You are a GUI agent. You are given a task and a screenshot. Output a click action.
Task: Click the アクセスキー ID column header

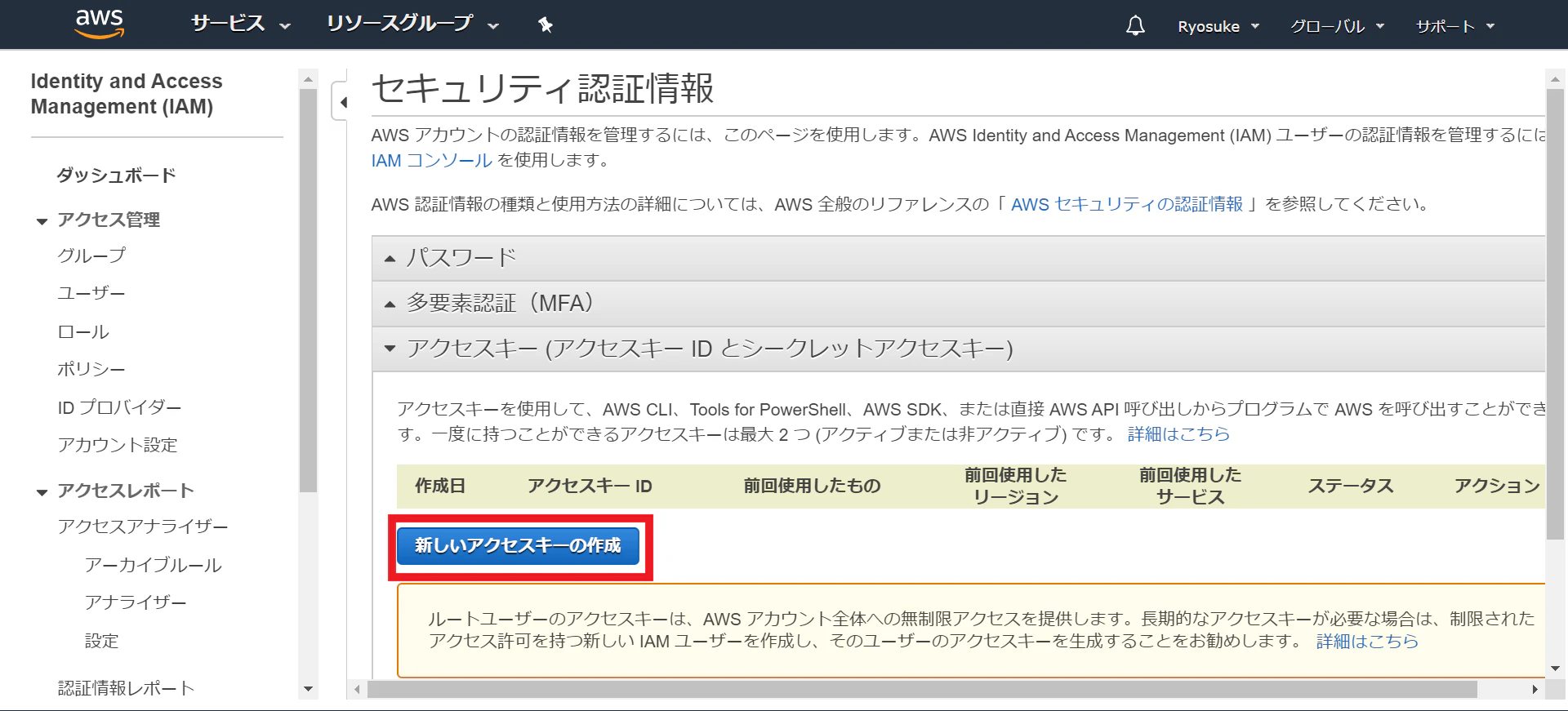590,486
